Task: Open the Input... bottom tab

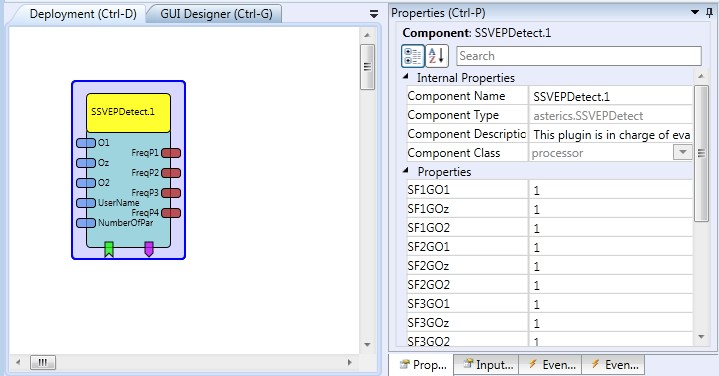Action: [x=487, y=365]
